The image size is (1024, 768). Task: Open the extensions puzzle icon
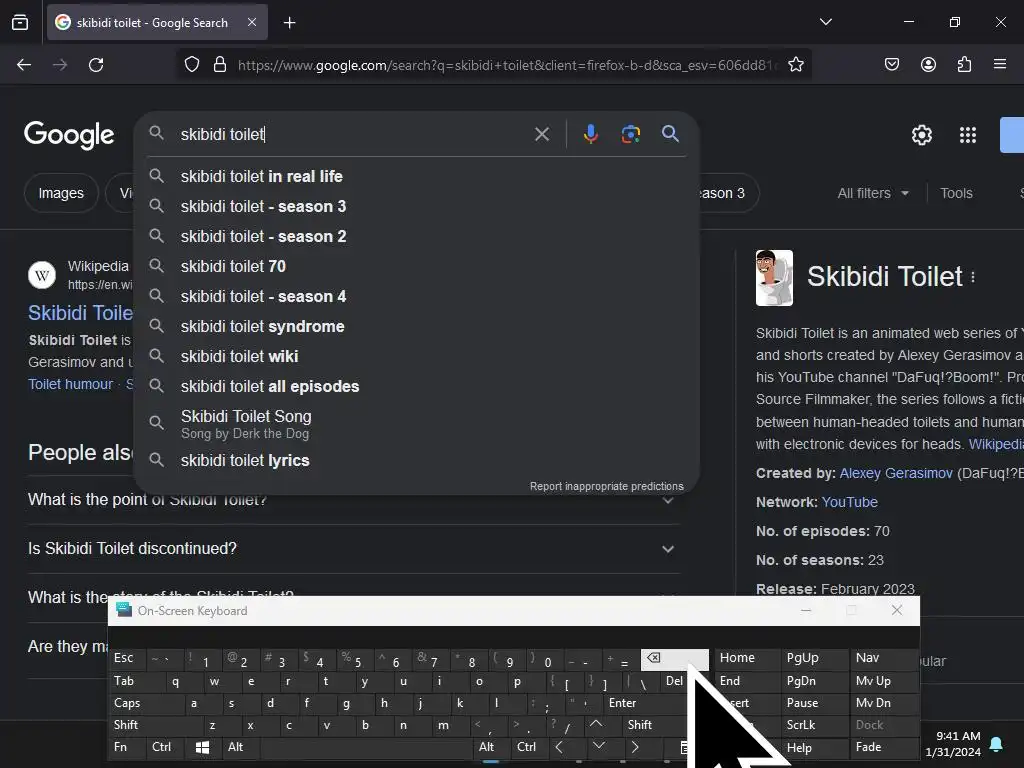pos(964,65)
